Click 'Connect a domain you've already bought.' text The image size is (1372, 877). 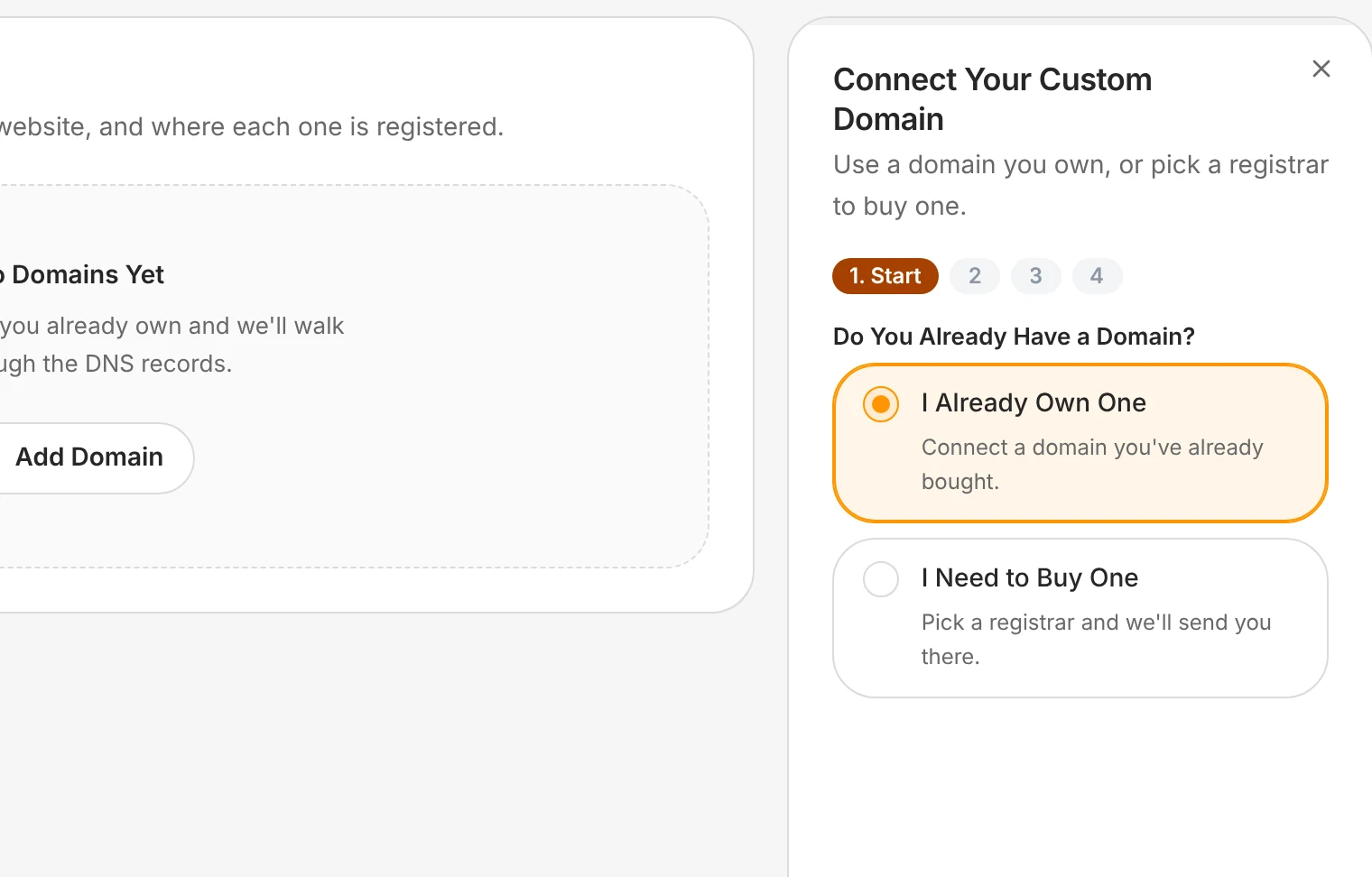1092,465
